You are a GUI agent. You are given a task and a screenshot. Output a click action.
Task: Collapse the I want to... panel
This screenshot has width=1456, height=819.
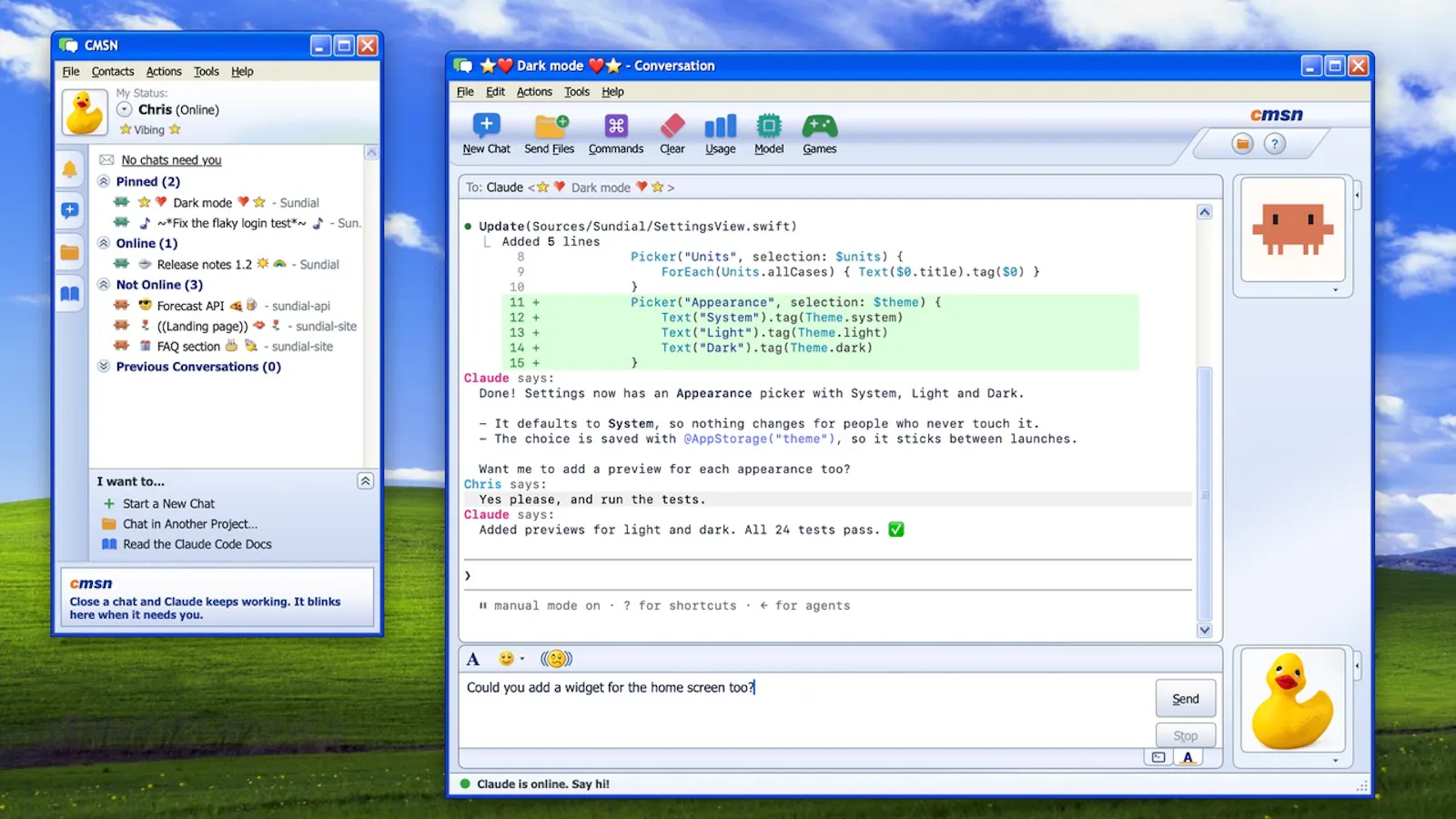(365, 480)
